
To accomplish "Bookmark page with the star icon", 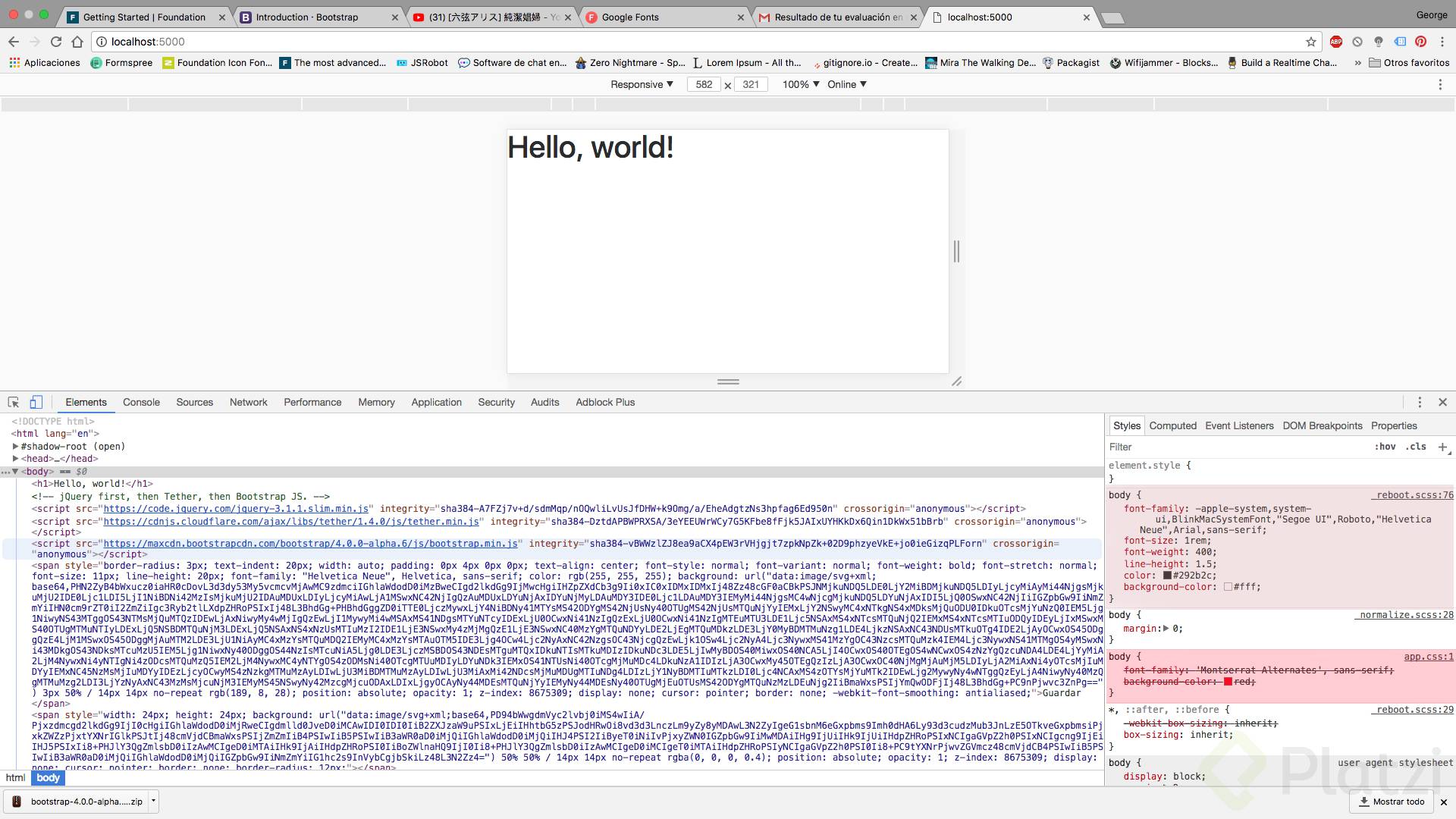I will (1310, 42).
